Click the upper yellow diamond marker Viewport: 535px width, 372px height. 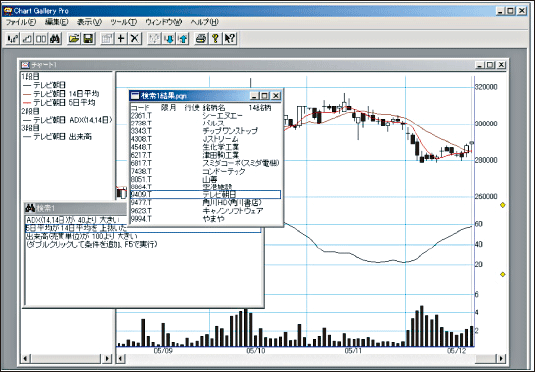pyautogui.click(x=503, y=205)
